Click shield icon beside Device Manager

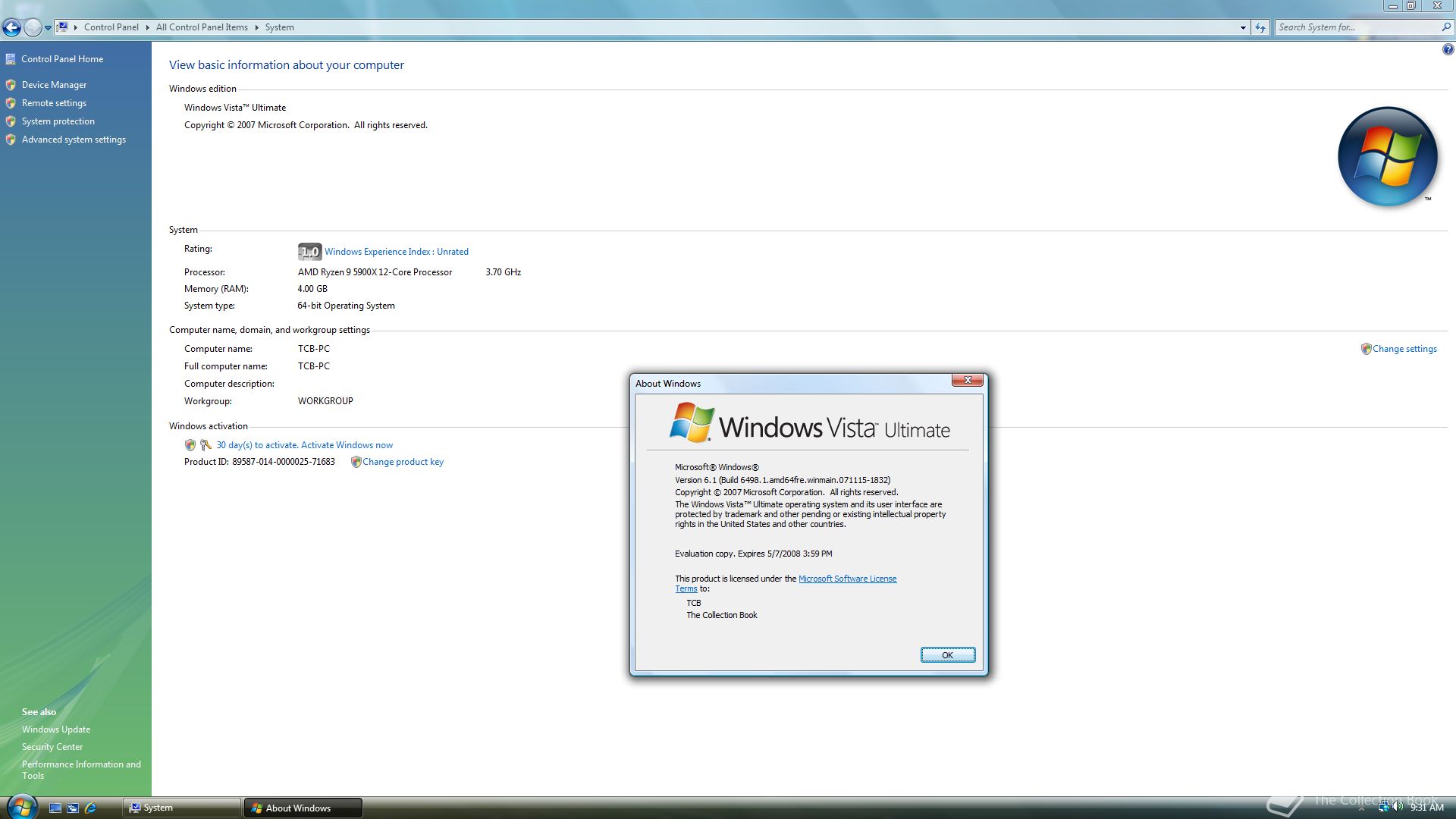pyautogui.click(x=11, y=85)
